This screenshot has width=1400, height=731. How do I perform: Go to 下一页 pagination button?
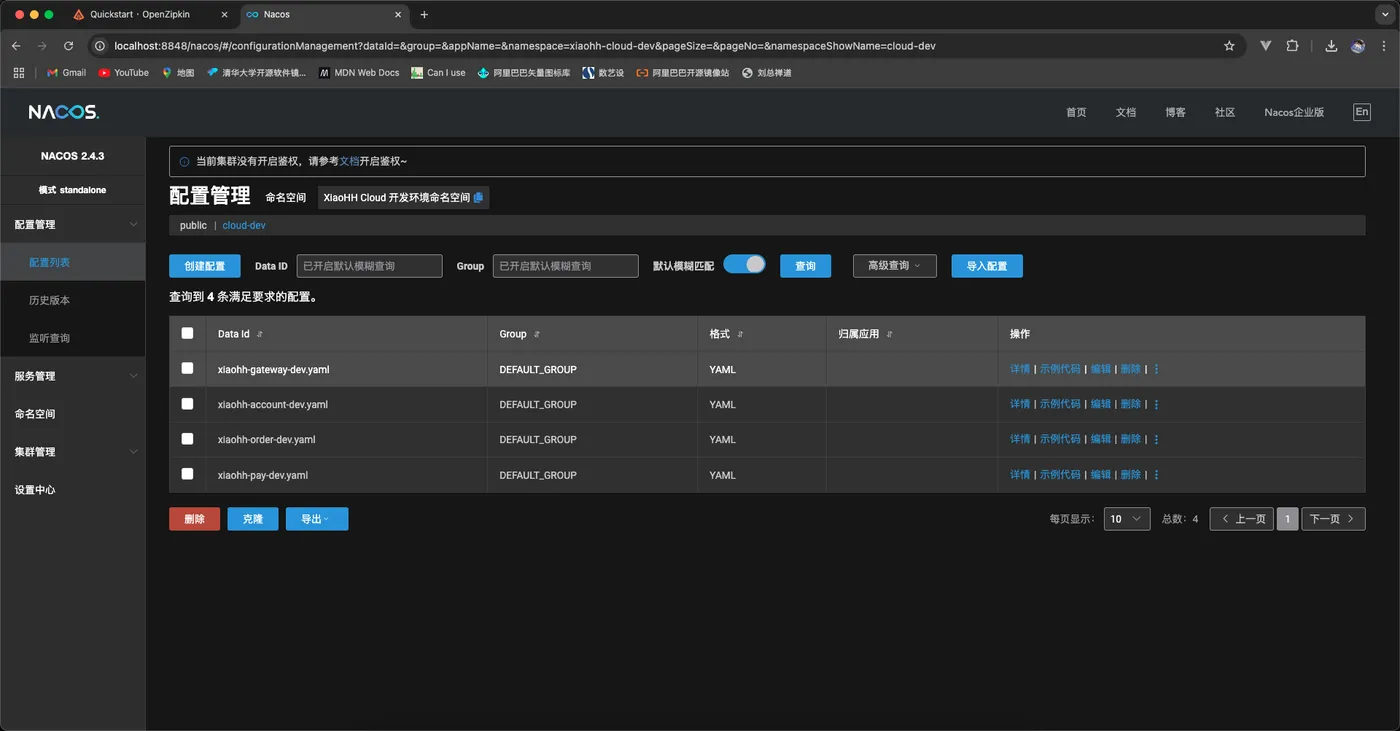tap(1333, 519)
